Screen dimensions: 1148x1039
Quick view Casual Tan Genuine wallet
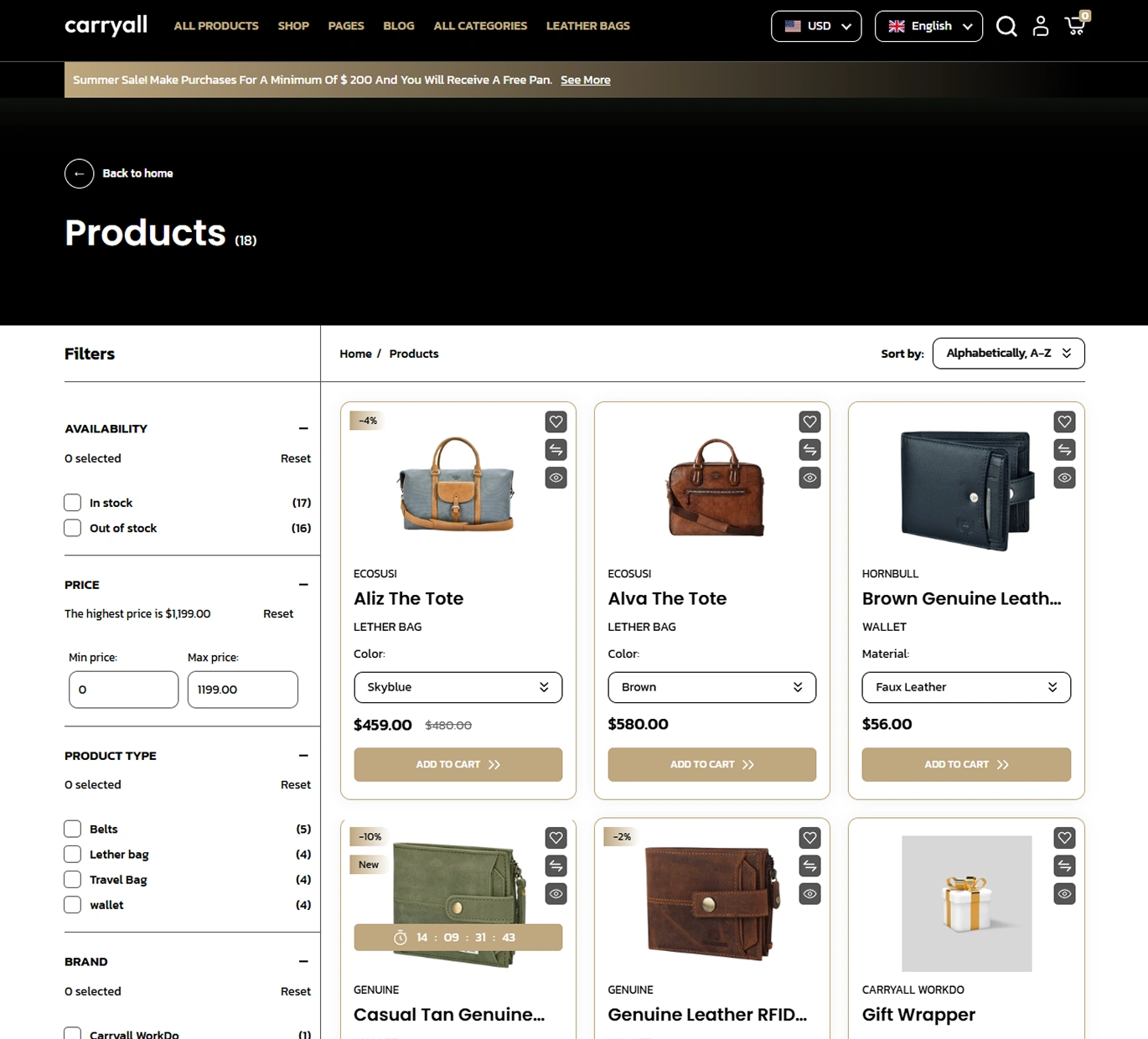coord(556,894)
